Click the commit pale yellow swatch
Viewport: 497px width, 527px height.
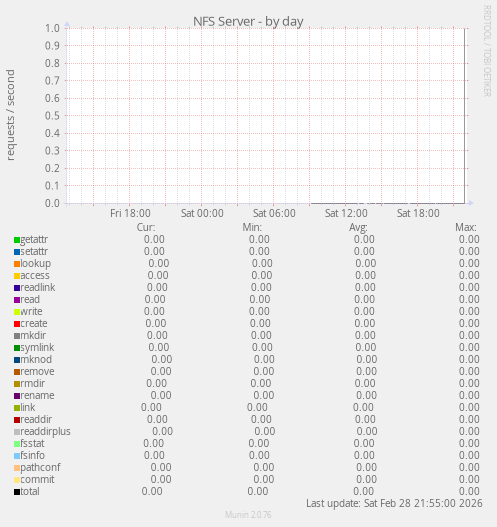17,480
